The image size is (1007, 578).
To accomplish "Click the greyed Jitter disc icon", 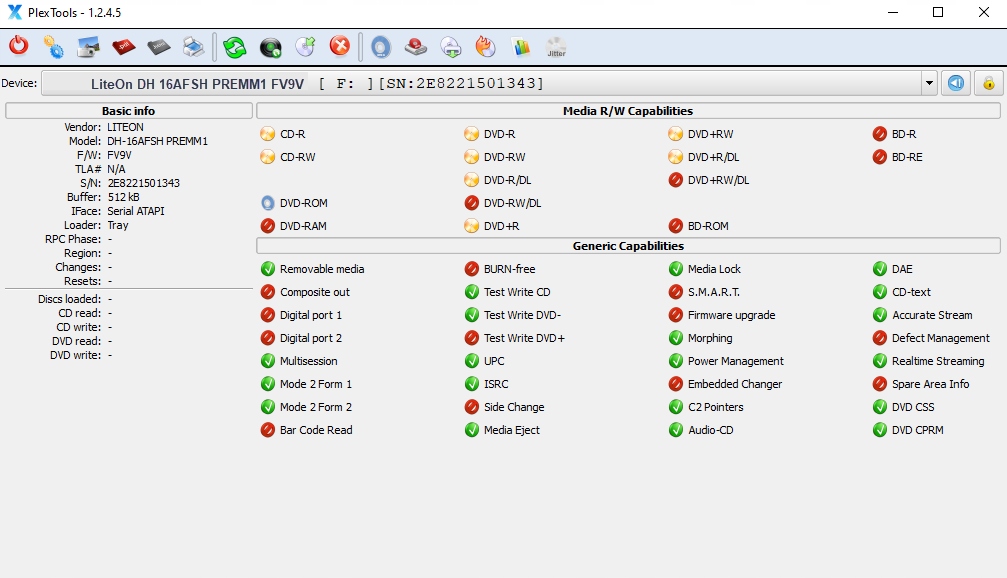I will tap(556, 47).
